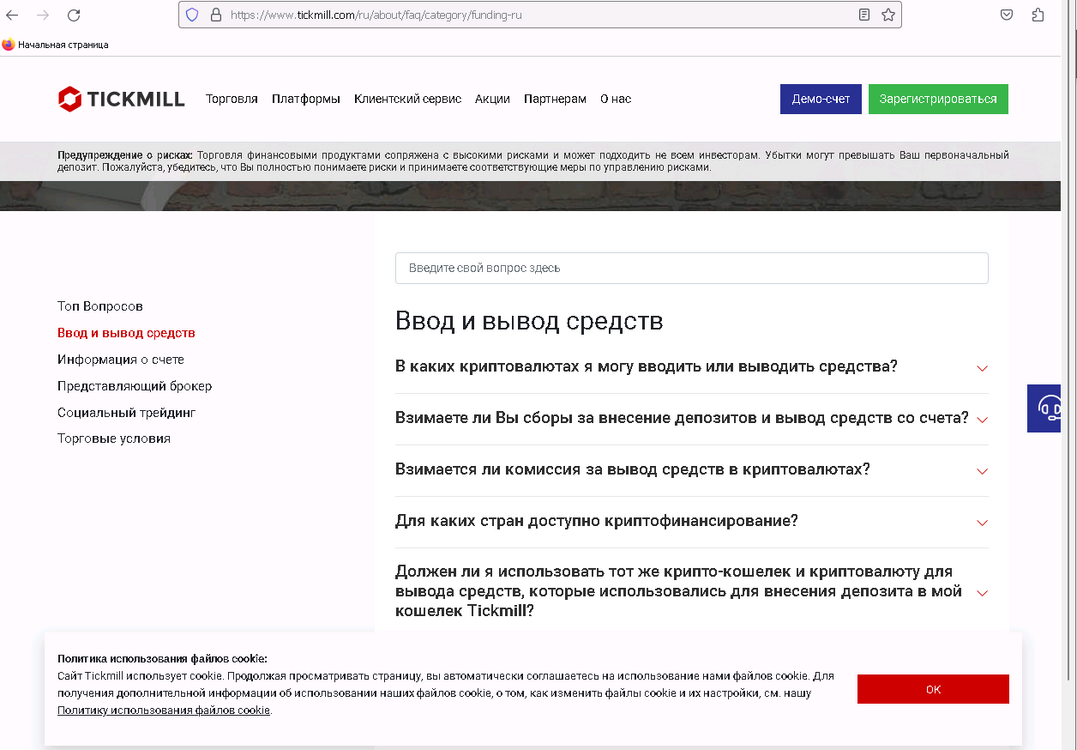Open the О нас menu
Image resolution: width=1077 pixels, height=750 pixels.
point(615,99)
